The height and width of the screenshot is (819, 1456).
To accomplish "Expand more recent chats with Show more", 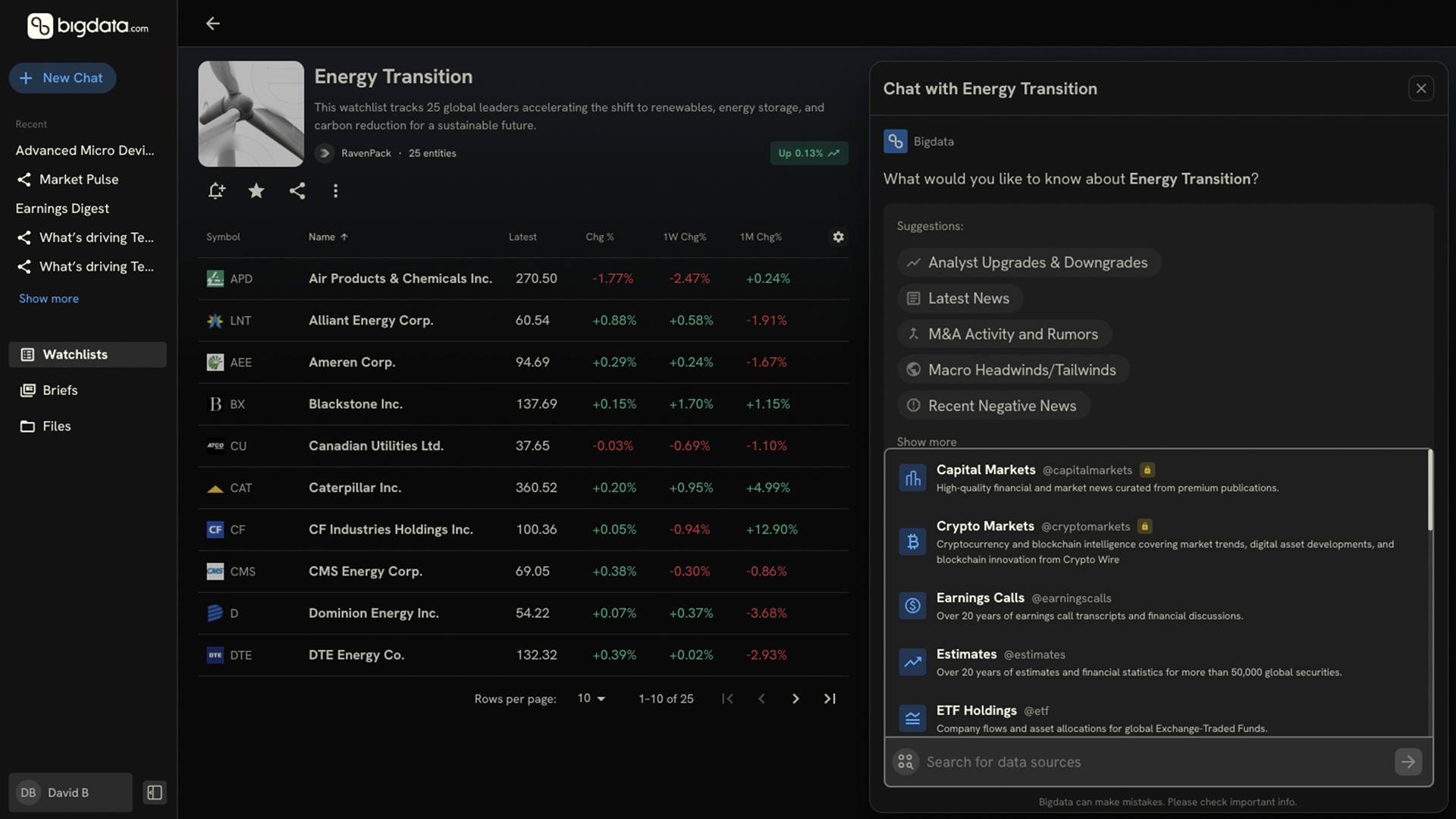I will [x=49, y=298].
